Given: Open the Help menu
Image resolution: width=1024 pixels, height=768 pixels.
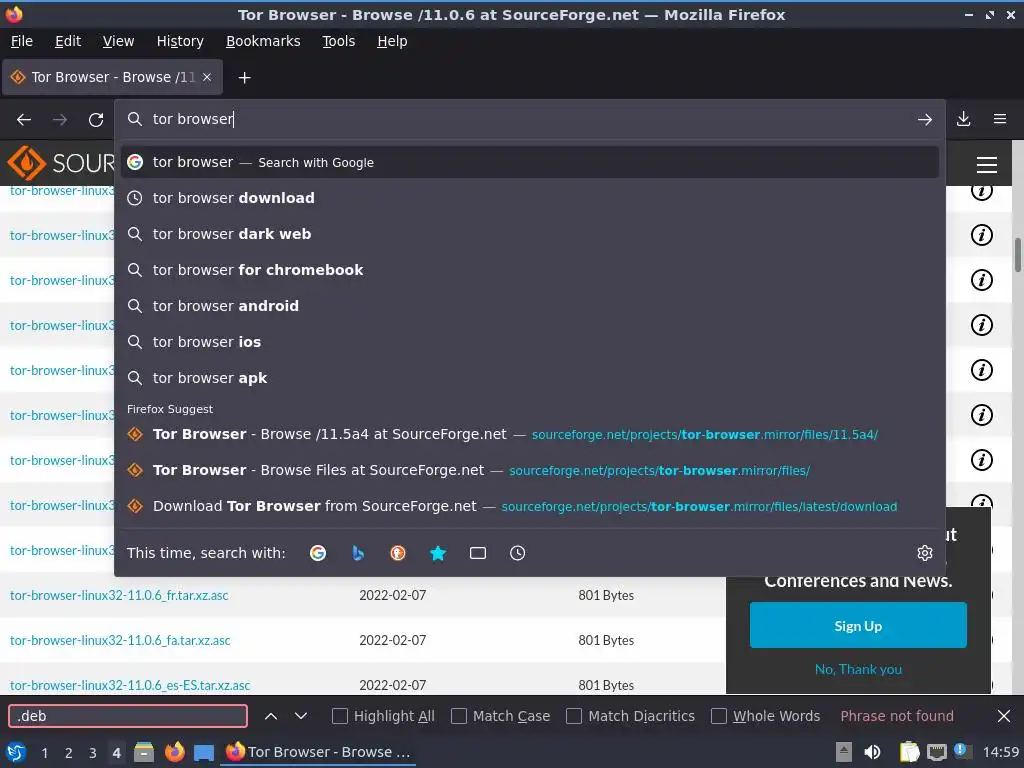Looking at the screenshot, I should [x=392, y=41].
